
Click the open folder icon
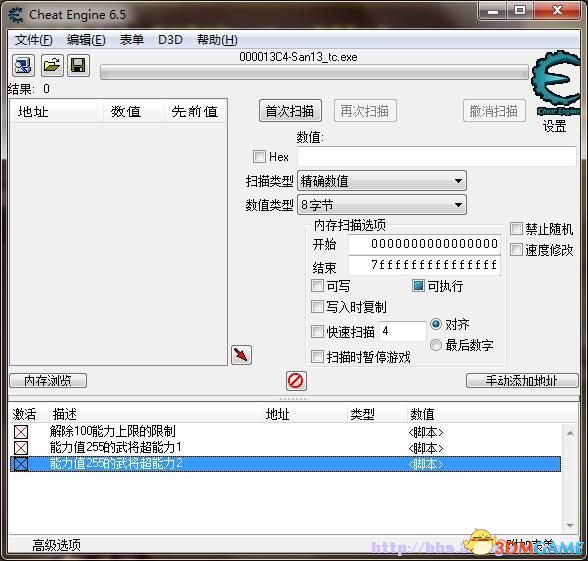tap(52, 66)
